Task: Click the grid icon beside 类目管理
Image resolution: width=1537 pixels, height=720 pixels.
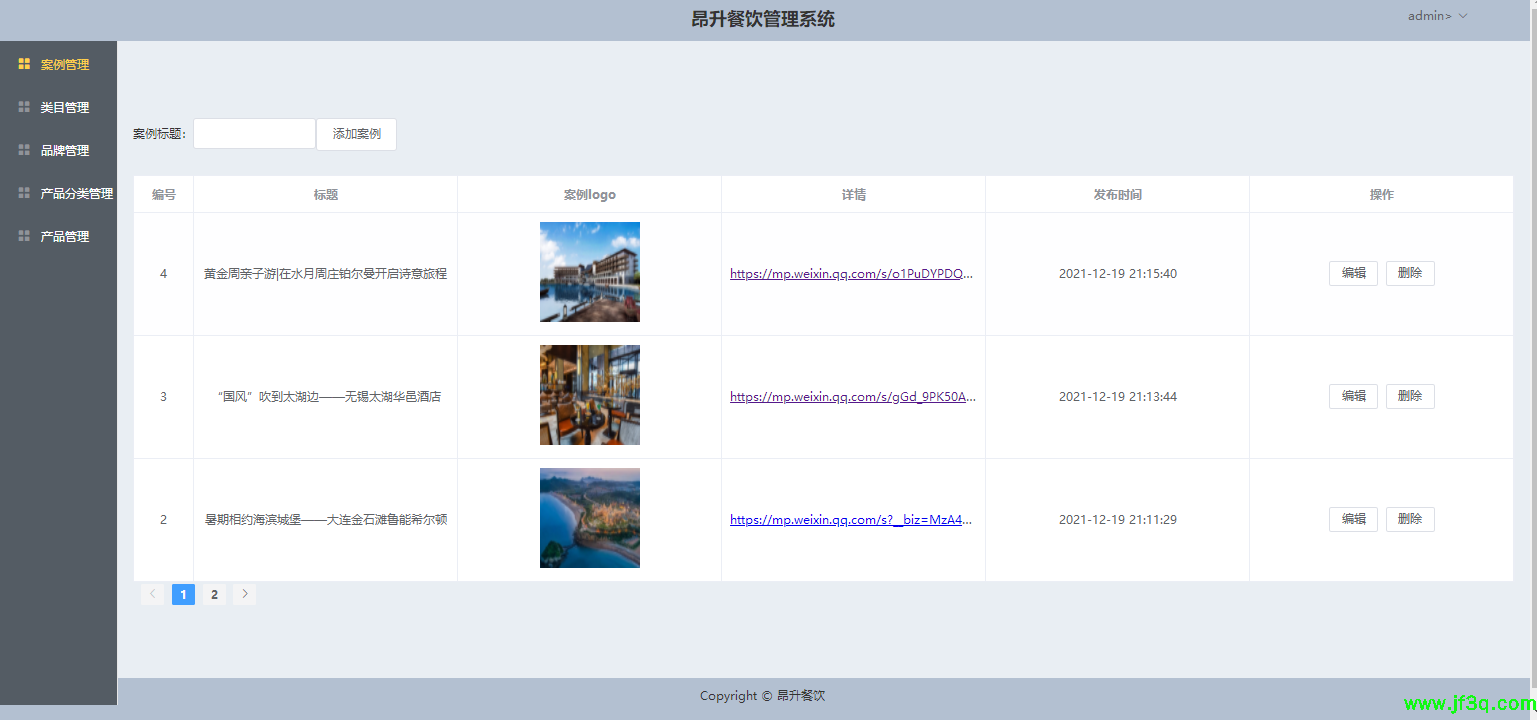Action: (x=23, y=106)
